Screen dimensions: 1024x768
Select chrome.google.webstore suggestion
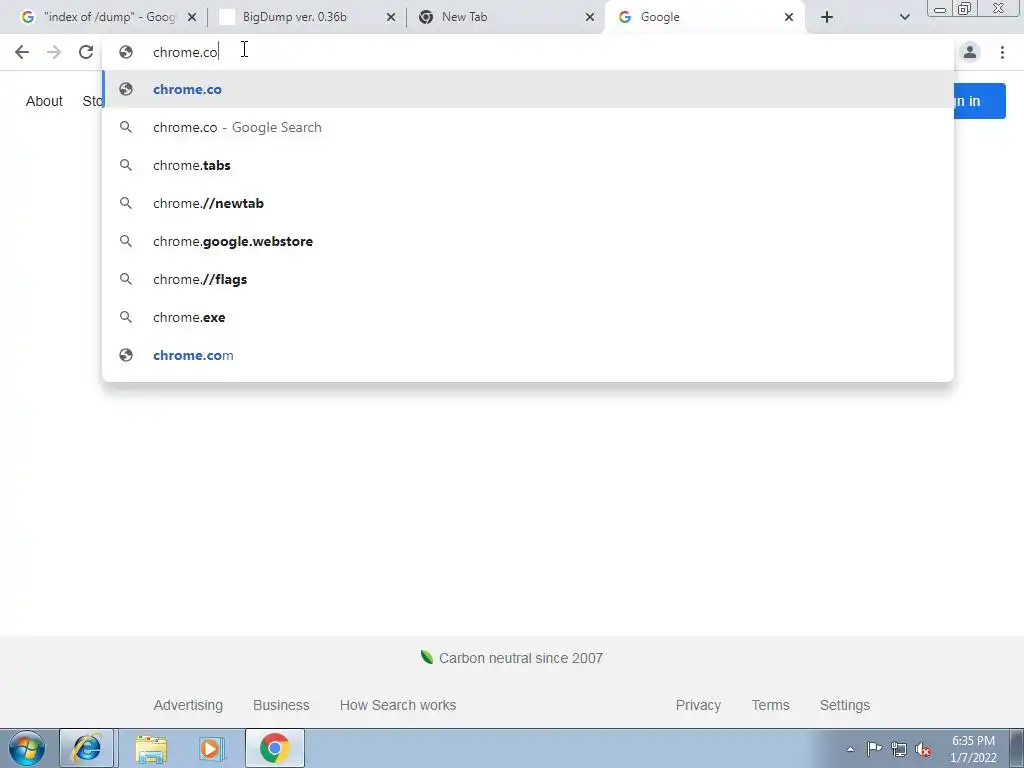528,241
